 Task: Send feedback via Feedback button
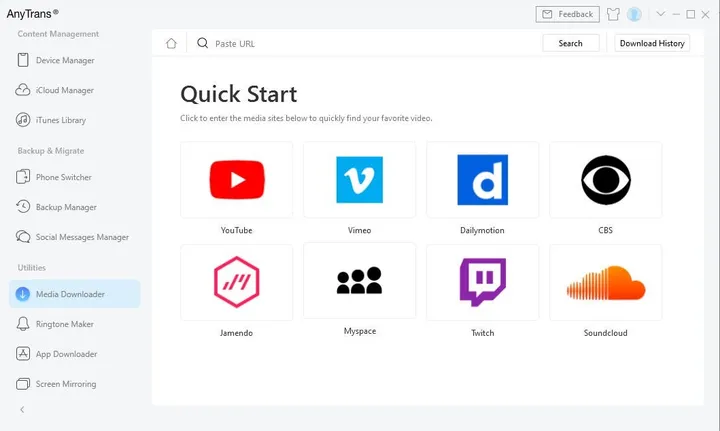click(x=568, y=14)
